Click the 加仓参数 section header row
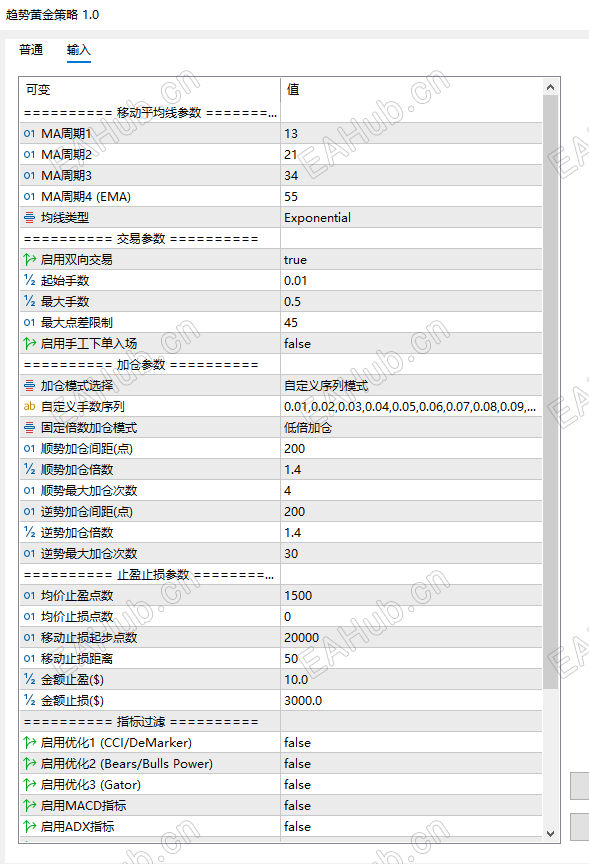The width and height of the screenshot is (589, 864). tap(281, 365)
